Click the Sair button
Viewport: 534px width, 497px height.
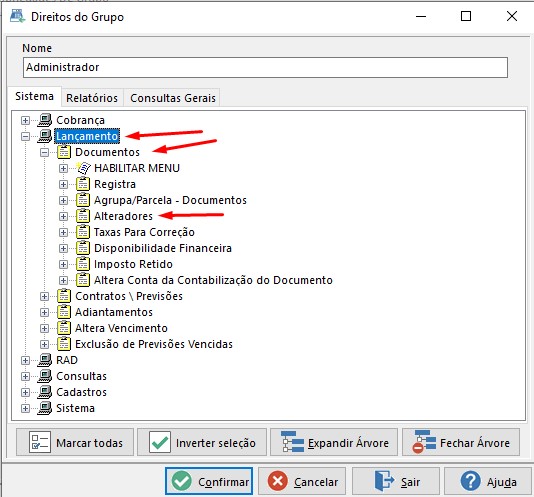pyautogui.click(x=396, y=481)
